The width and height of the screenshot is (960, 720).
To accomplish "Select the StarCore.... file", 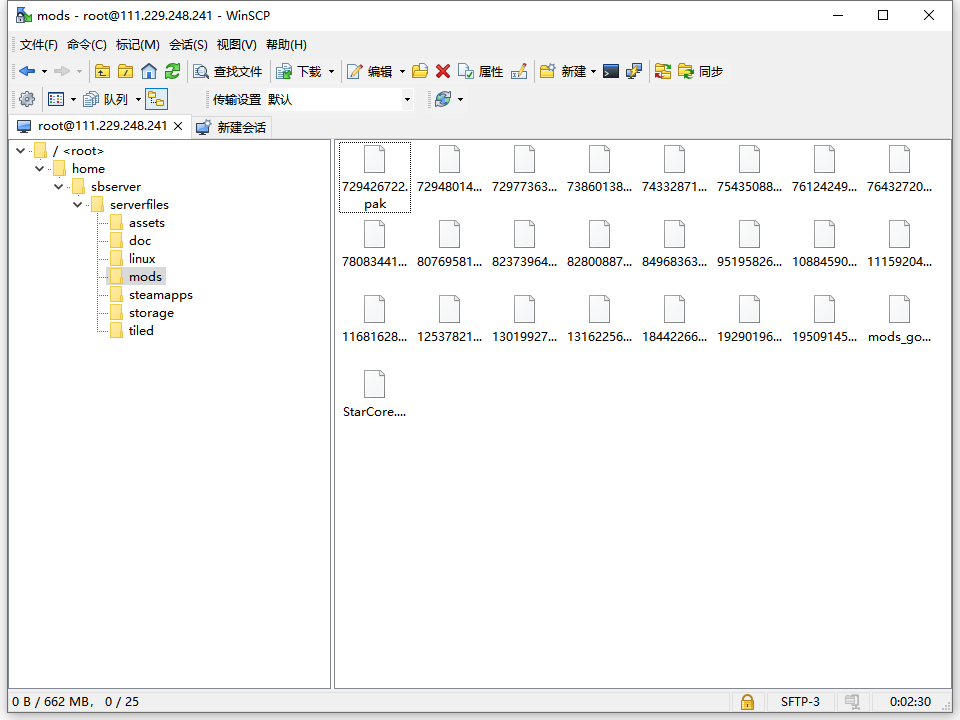I will tap(375, 395).
